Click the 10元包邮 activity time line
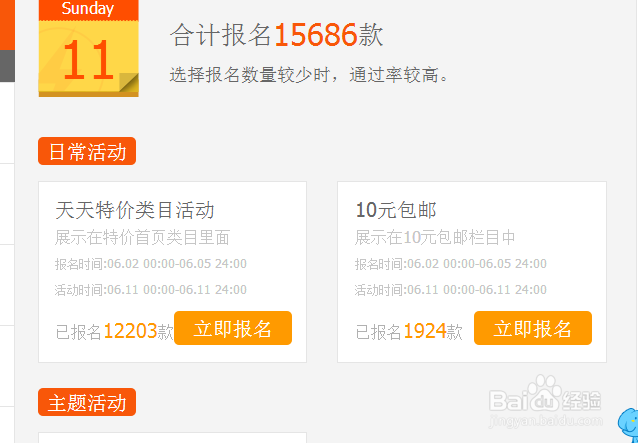Viewport: 638px width, 443px height. 451,290
